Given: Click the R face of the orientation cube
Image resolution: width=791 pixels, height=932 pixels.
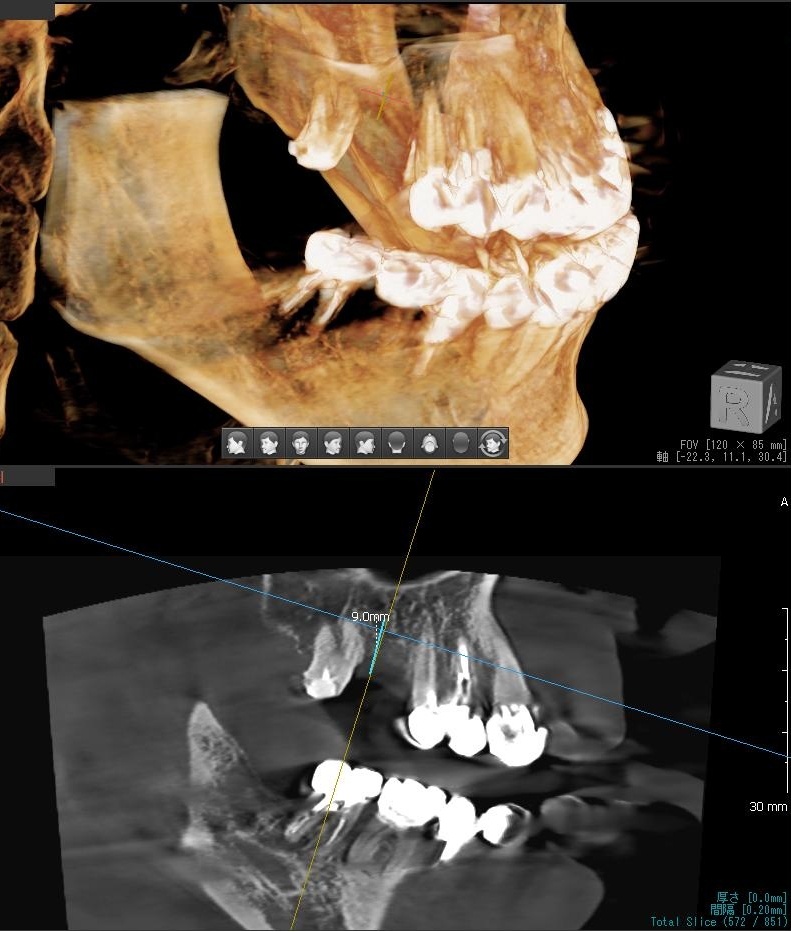Looking at the screenshot, I should 737,403.
